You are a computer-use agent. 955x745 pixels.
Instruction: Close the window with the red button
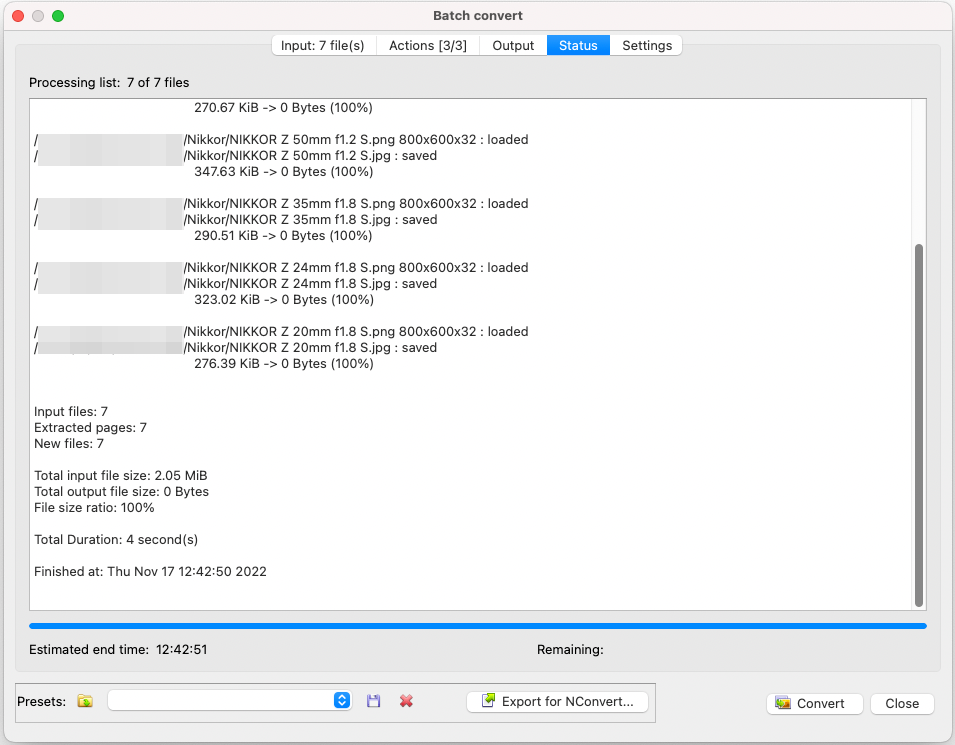tap(18, 16)
